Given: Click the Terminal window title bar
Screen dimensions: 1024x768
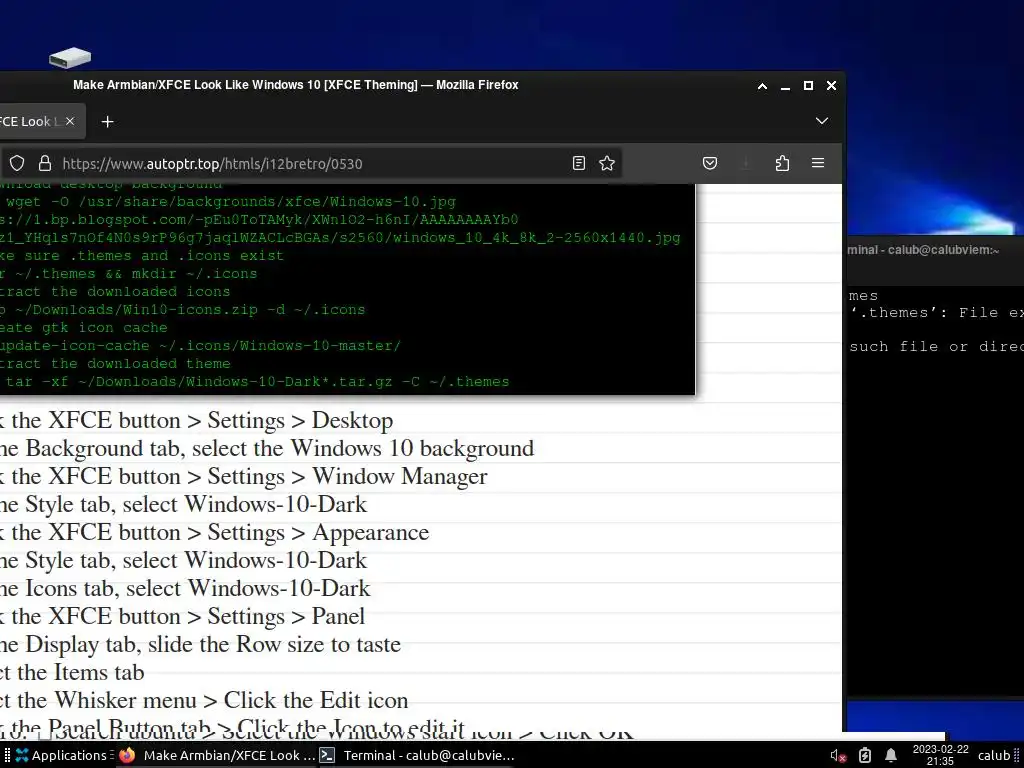Looking at the screenshot, I should (935, 250).
